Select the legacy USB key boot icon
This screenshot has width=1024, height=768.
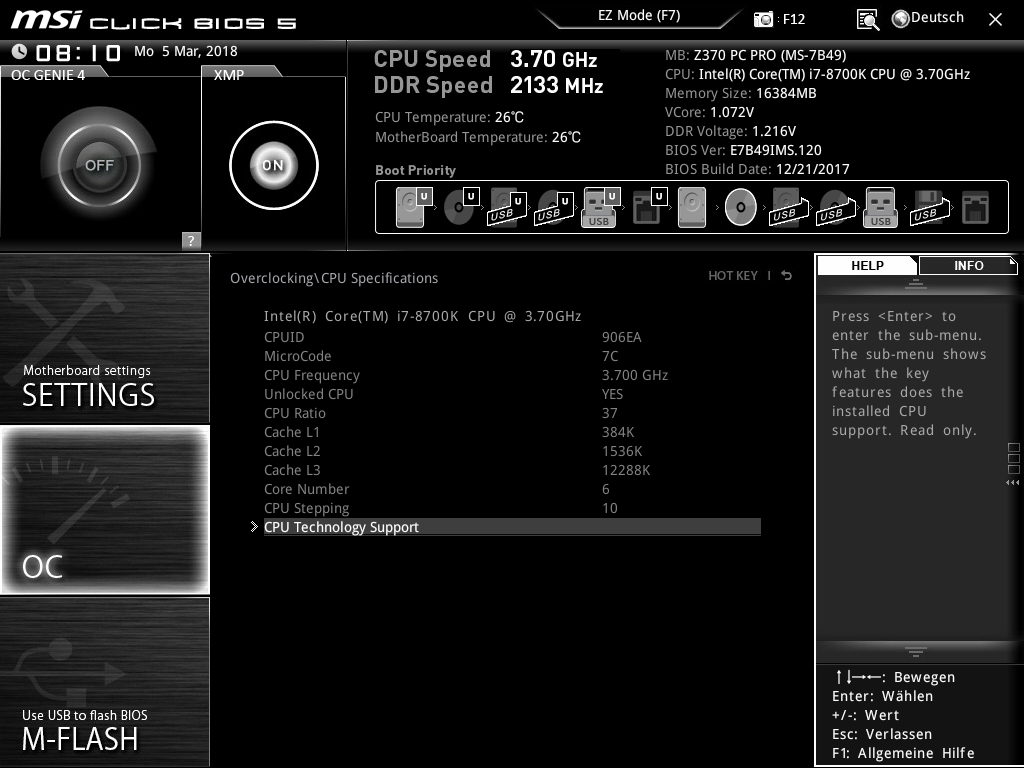click(880, 207)
